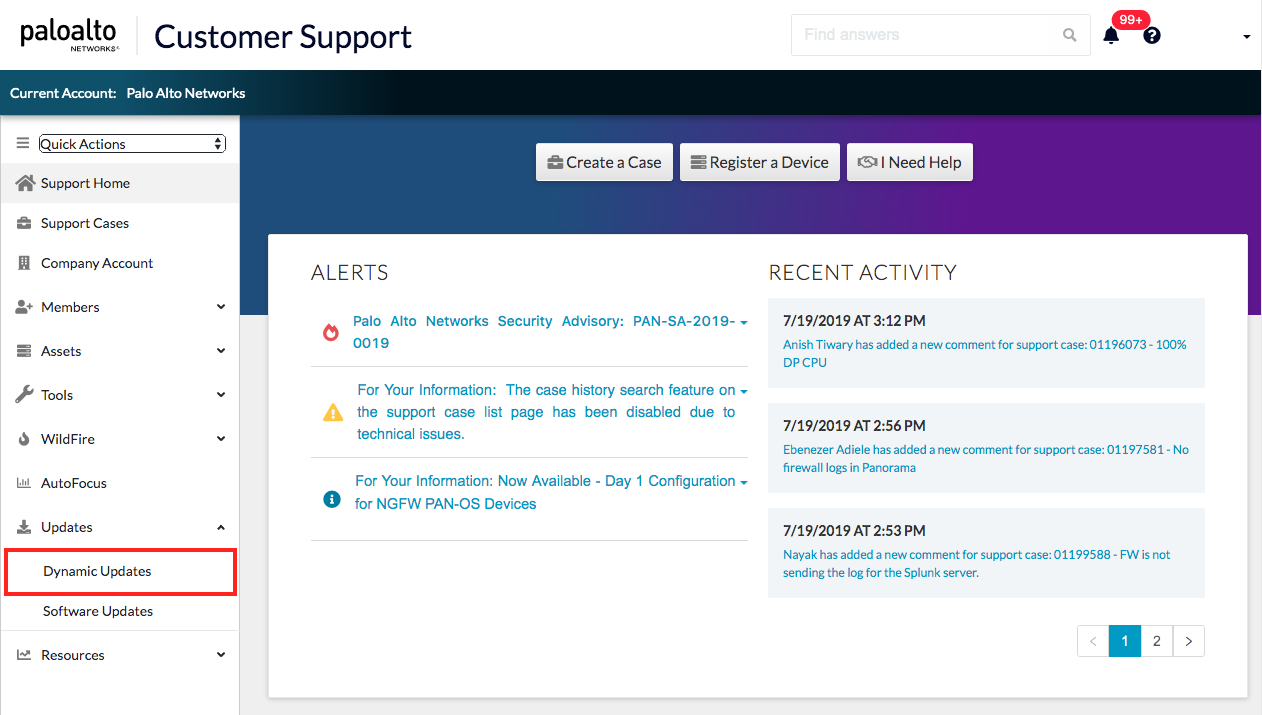Click the blue info circle icon
The image size is (1262, 715).
coord(332,498)
